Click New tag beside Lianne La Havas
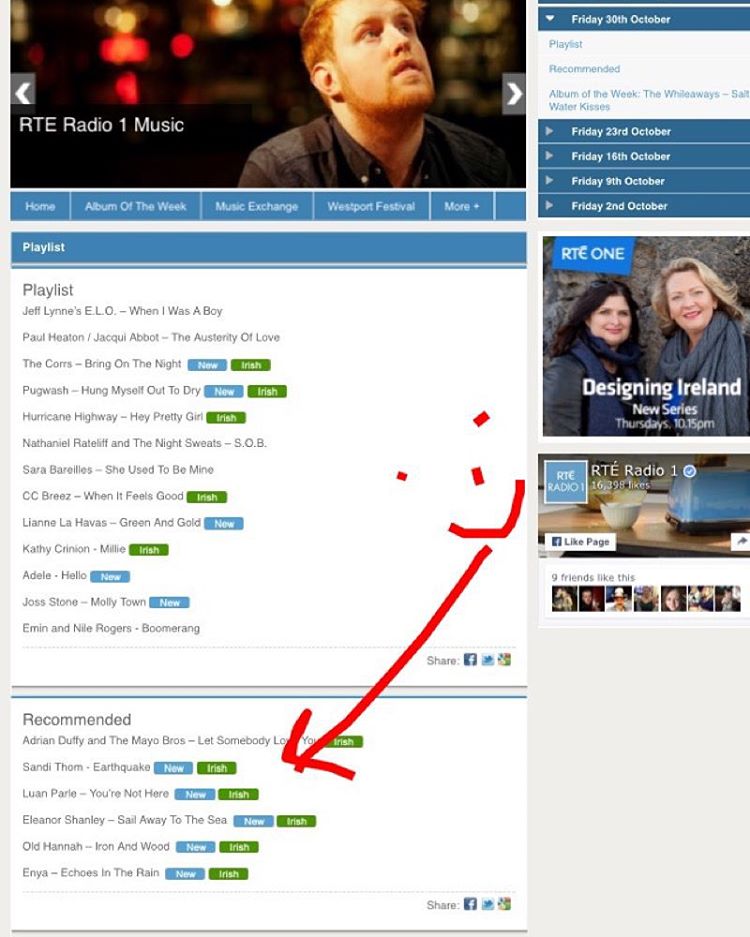Image resolution: width=750 pixels, height=937 pixels. pyautogui.click(x=224, y=523)
